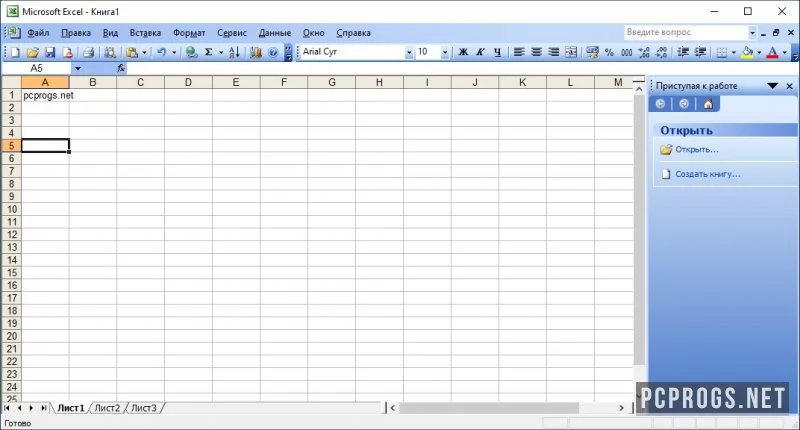Viewport: 800px width, 430px height.
Task: Pick the yellow fill color bucket
Action: pyautogui.click(x=747, y=52)
